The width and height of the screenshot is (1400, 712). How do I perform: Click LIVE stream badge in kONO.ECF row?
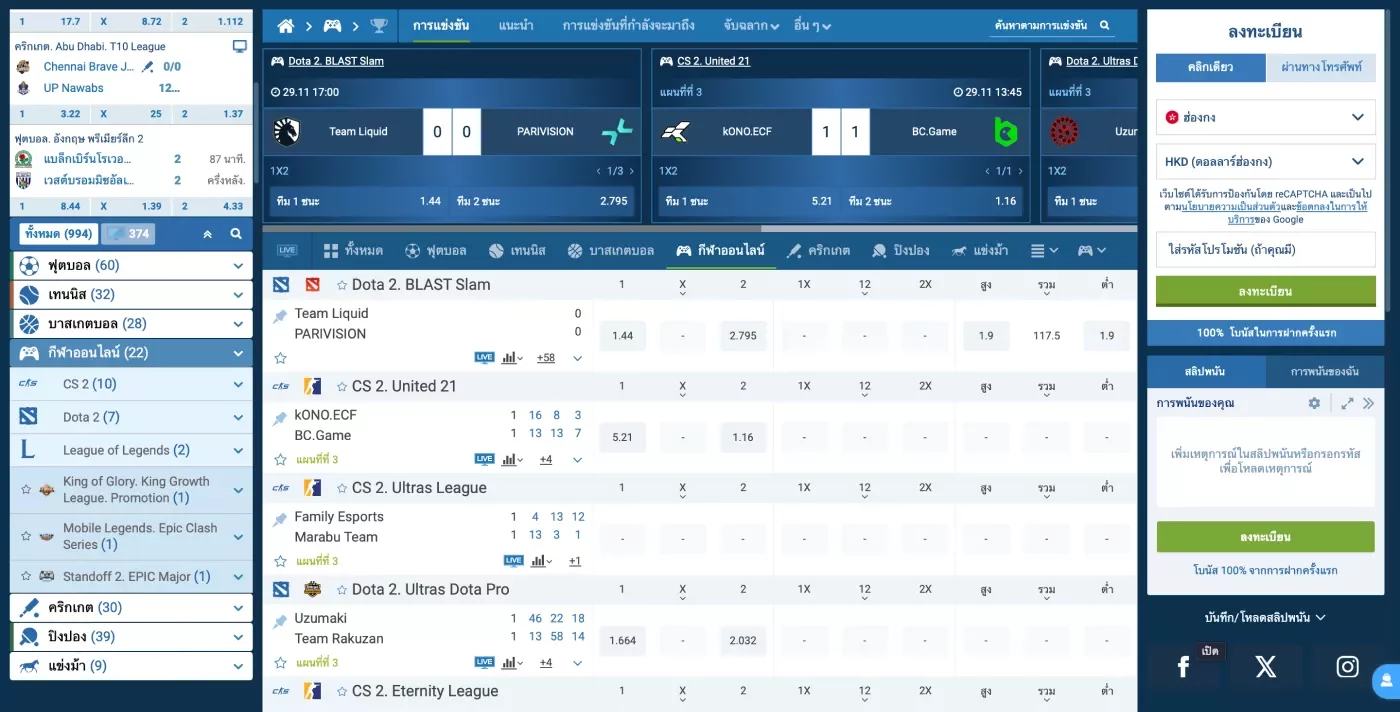(485, 459)
